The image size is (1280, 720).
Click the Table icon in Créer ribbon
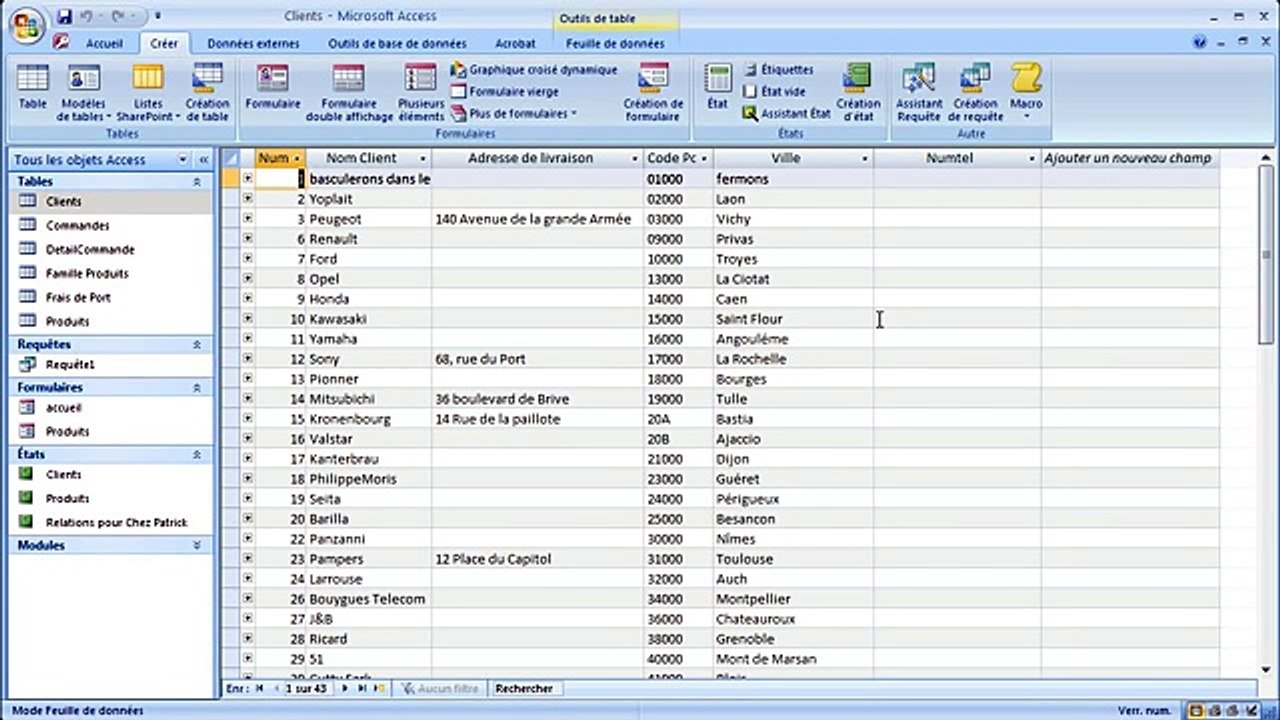tap(32, 86)
